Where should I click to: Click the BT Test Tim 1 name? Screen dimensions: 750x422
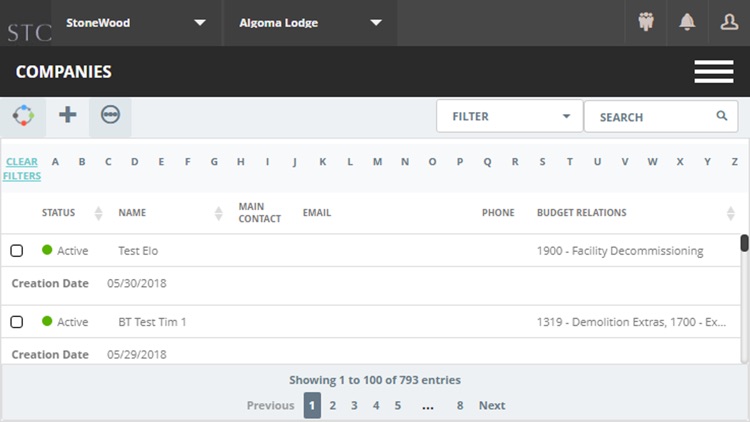152,322
